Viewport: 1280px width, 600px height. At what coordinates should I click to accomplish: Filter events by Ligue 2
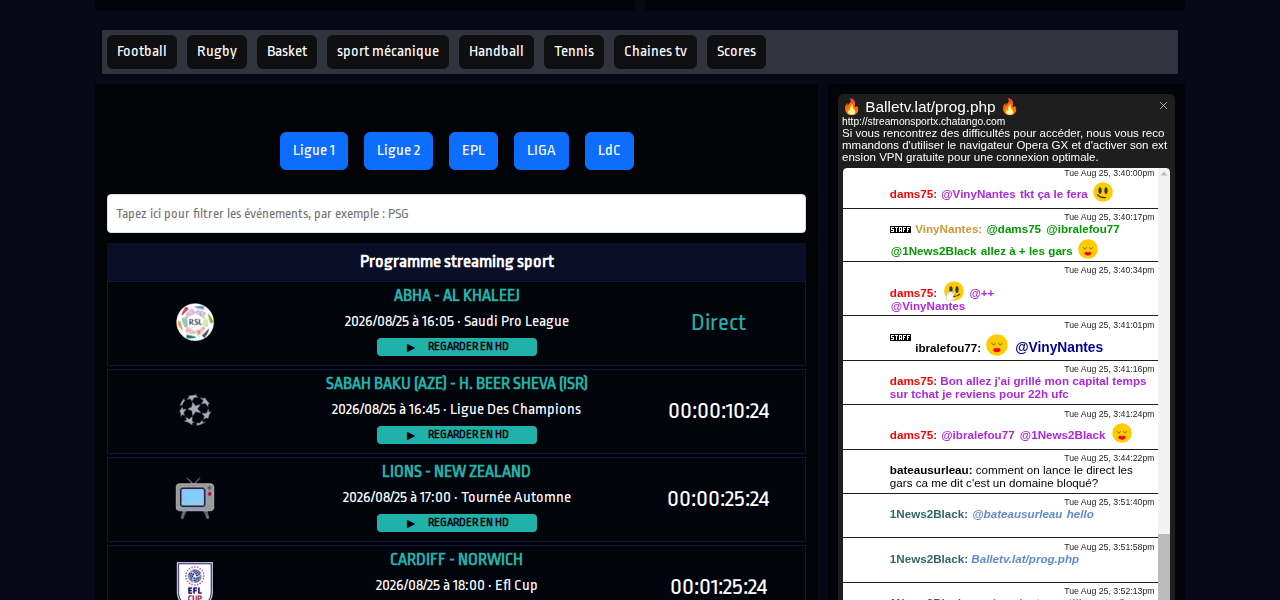point(399,151)
